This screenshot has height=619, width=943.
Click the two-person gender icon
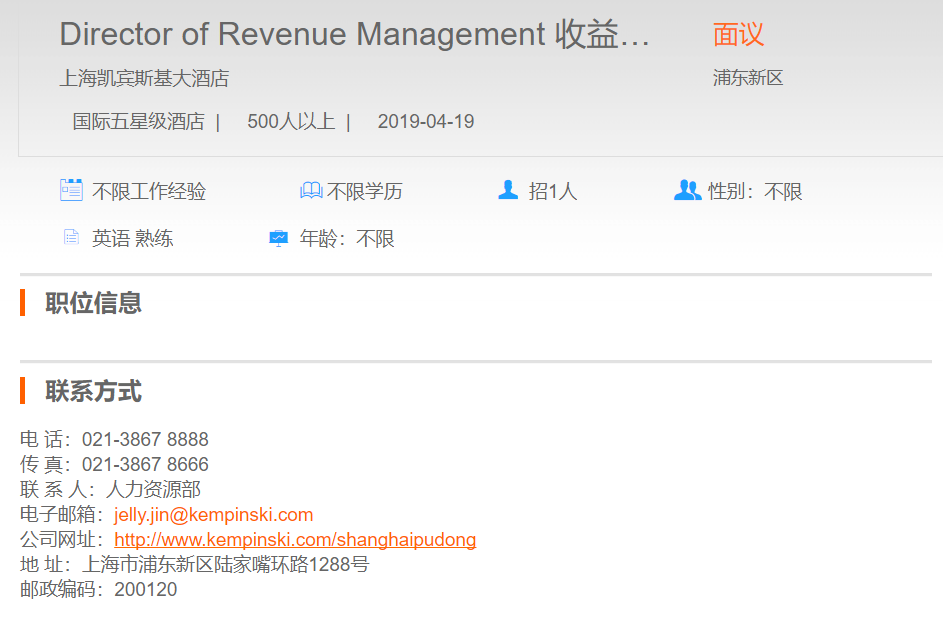pos(687,190)
